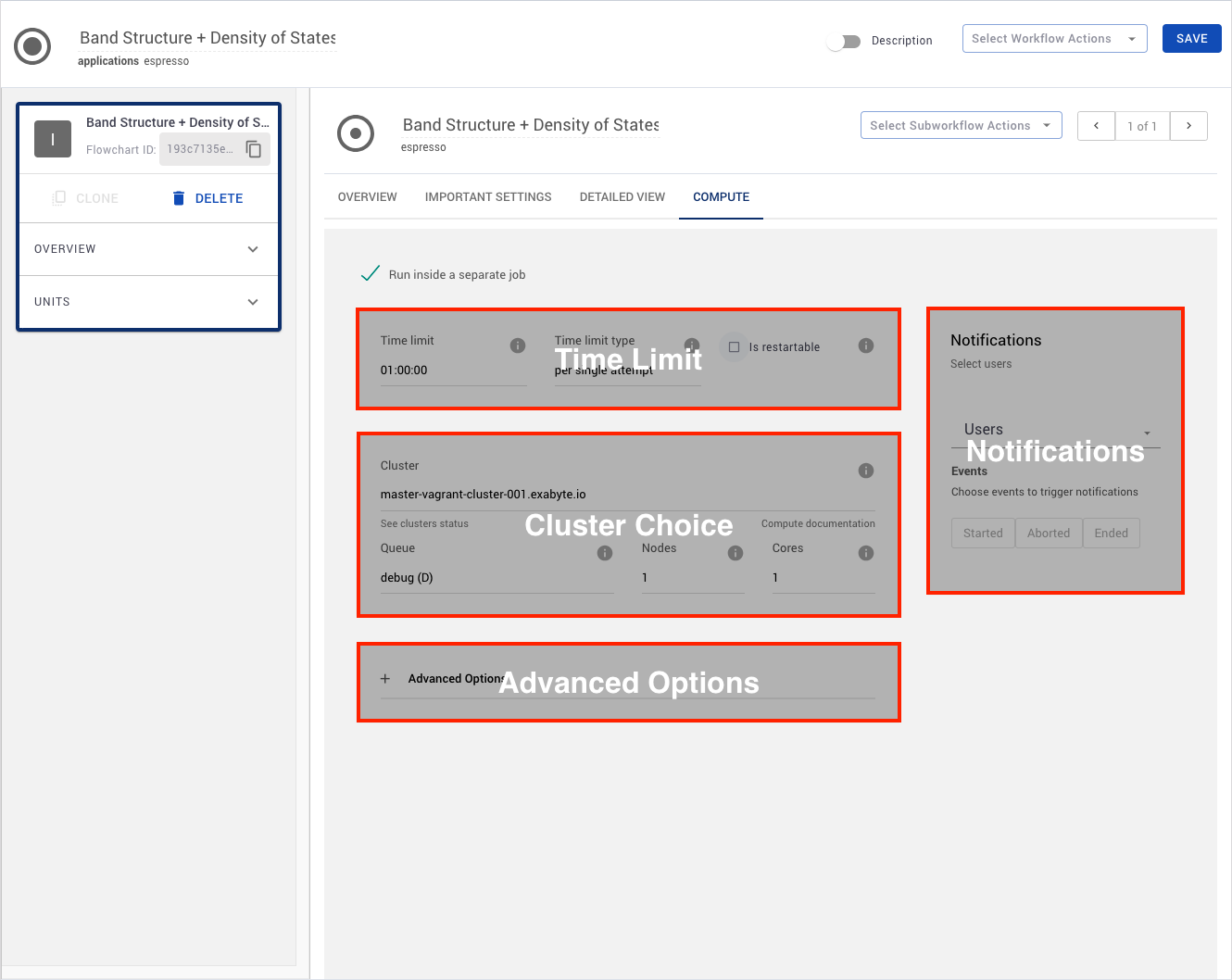This screenshot has width=1232, height=980.
Task: Expand the UNITS section in sidebar
Action: (x=148, y=302)
